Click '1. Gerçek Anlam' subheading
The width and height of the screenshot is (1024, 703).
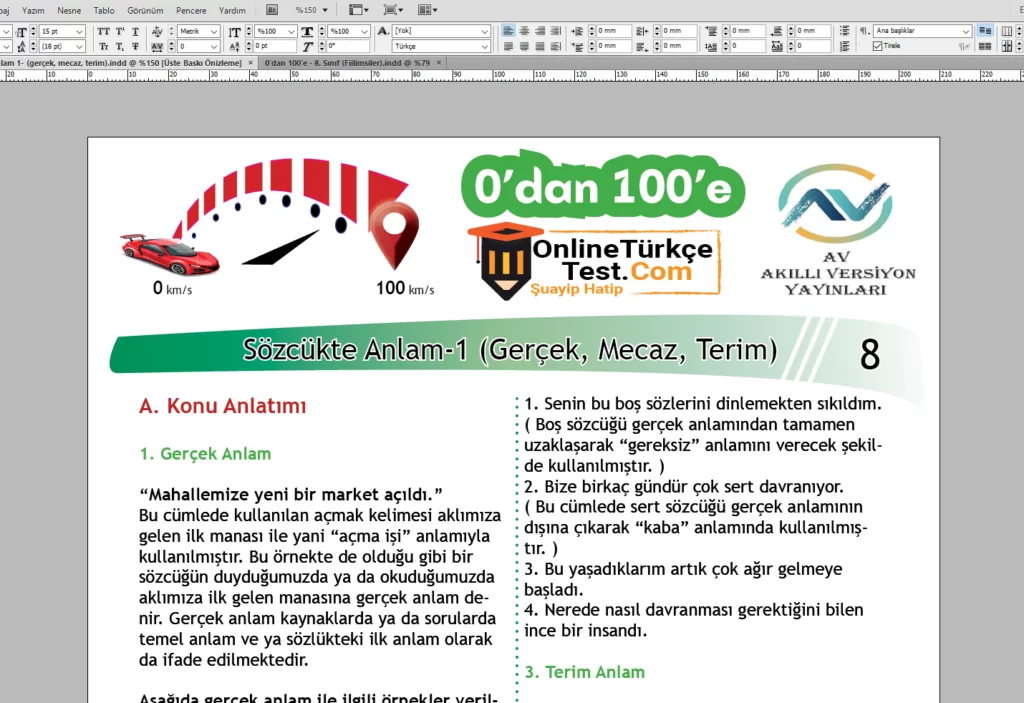205,453
